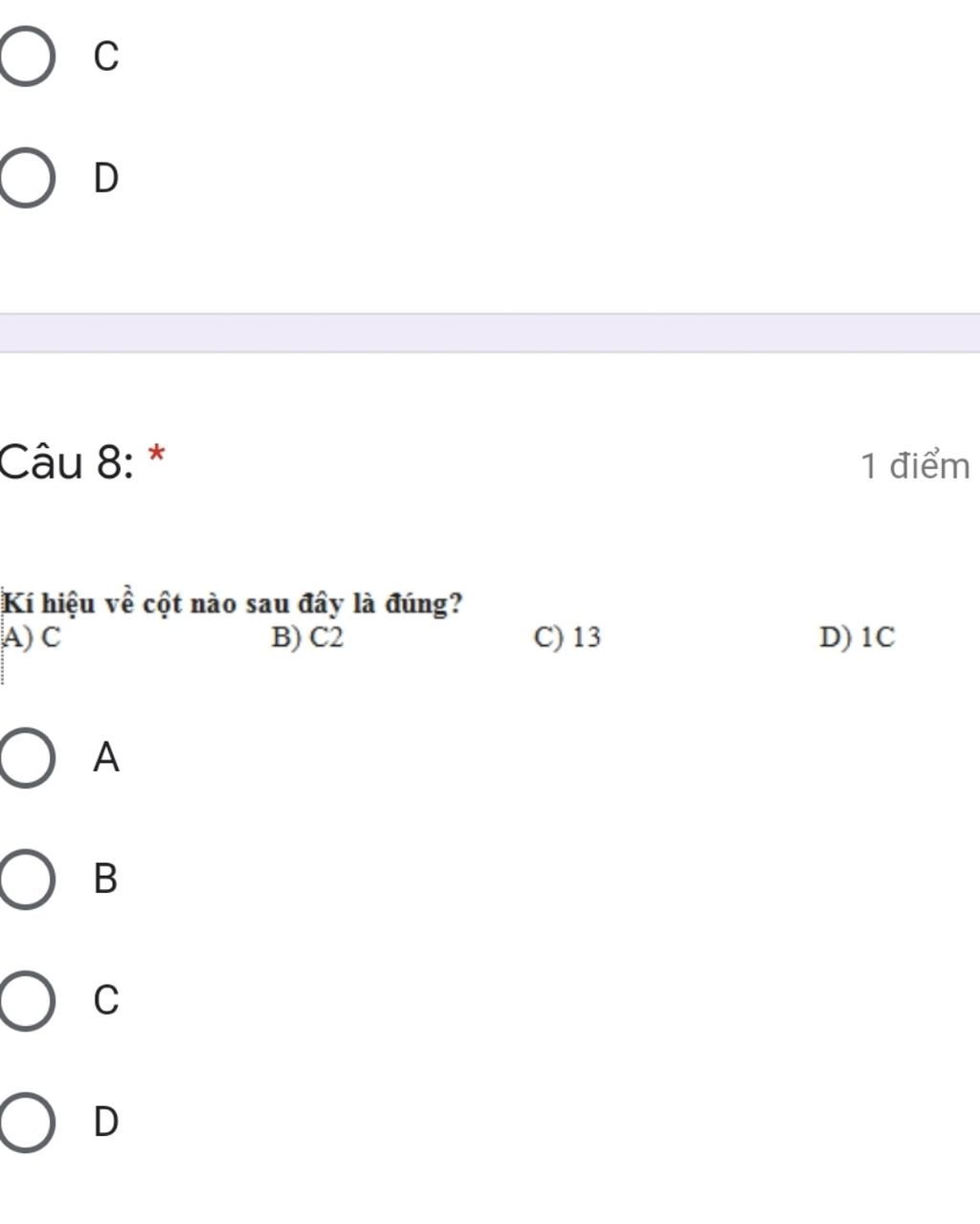Image resolution: width=980 pixels, height=1224 pixels.
Task: Click the letter label D under Câu 8
Action: 106,1122
